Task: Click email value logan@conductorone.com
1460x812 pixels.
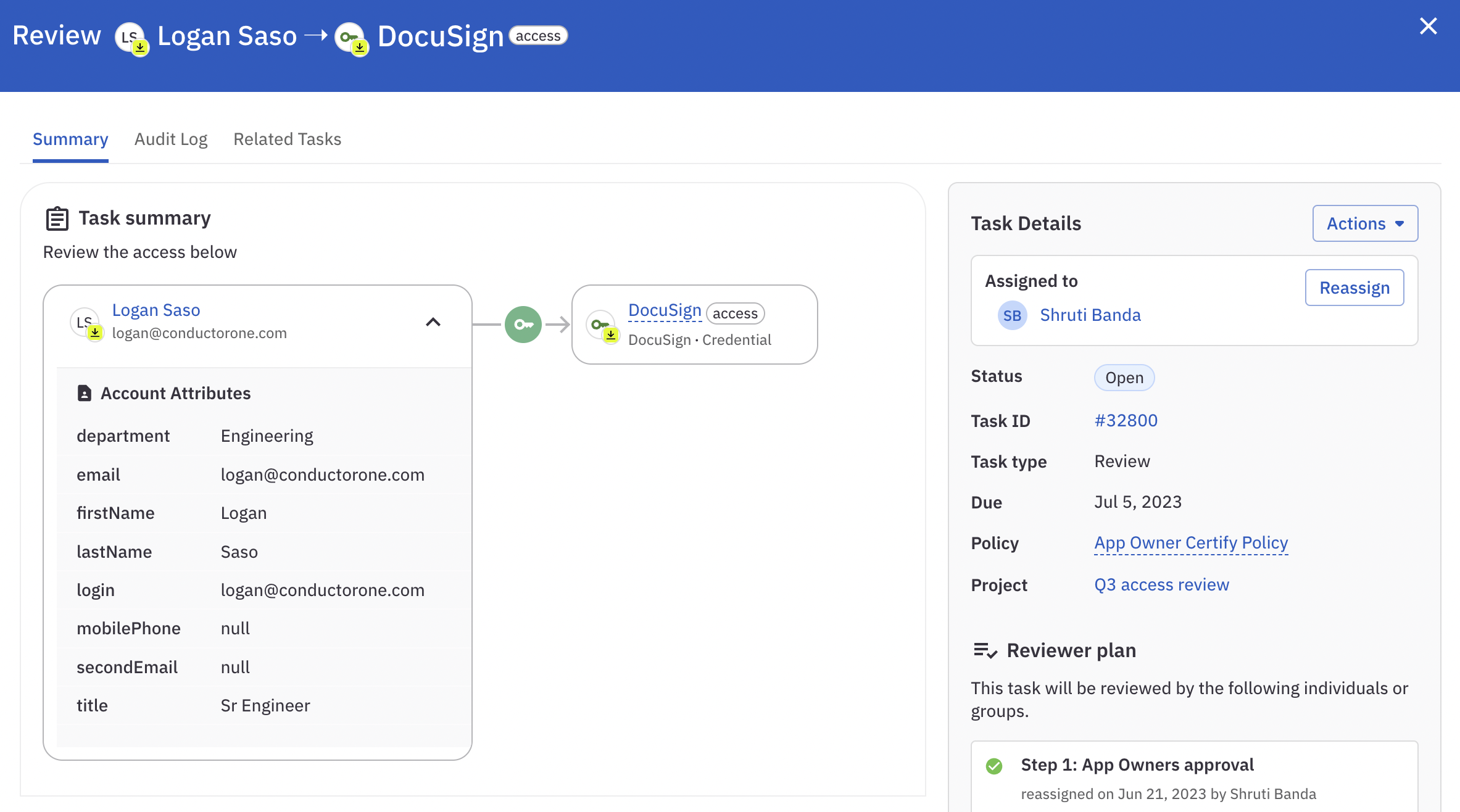Action: pos(323,475)
